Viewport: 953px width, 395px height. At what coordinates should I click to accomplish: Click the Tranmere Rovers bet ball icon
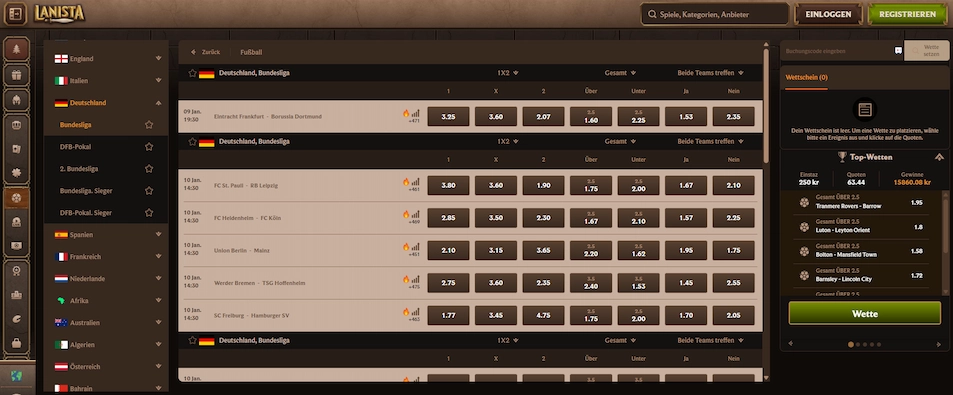[x=804, y=202]
